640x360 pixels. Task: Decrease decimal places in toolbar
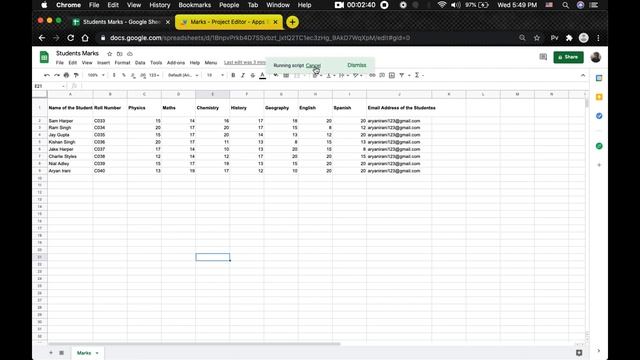pos(133,75)
